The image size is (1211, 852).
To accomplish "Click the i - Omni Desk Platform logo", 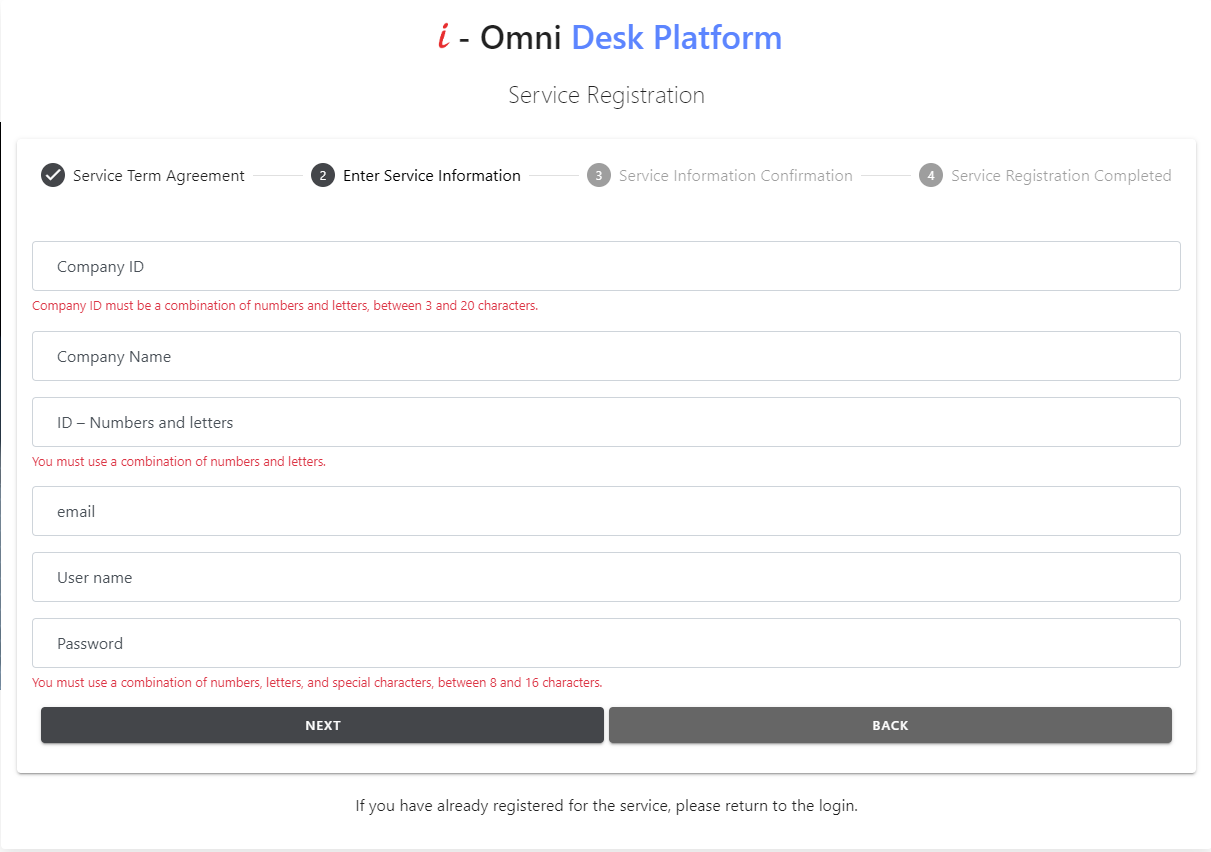I will pos(609,37).
